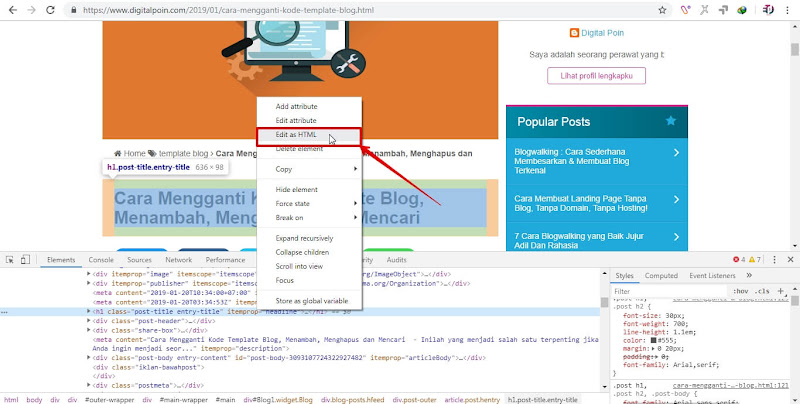
Task: Switch to the Network tab
Action: (179, 260)
